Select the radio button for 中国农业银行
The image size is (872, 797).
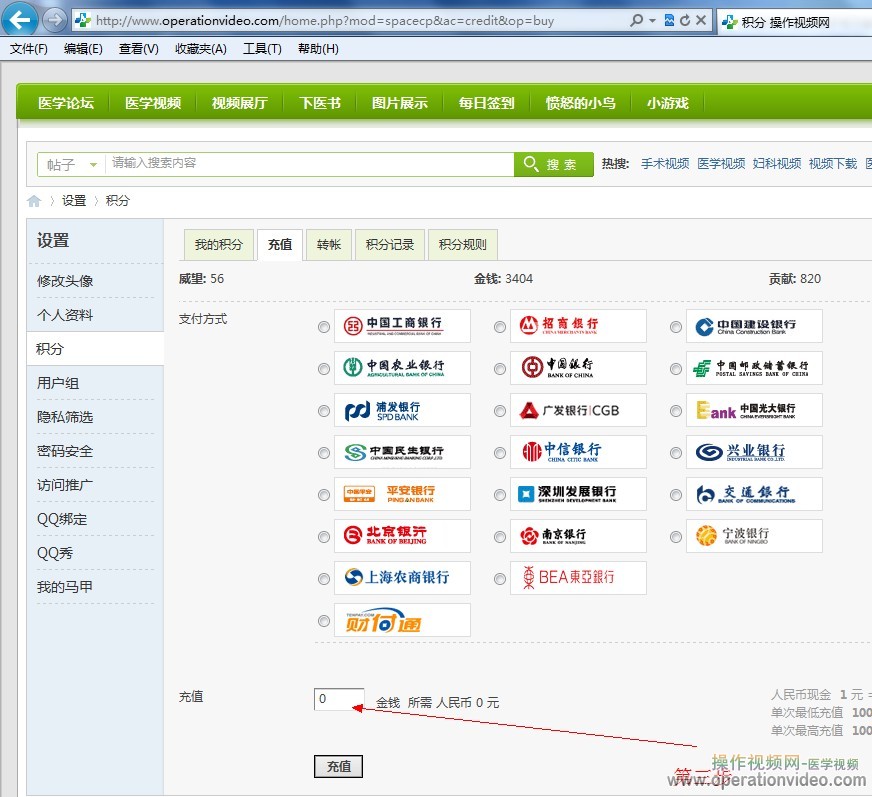[x=324, y=369]
